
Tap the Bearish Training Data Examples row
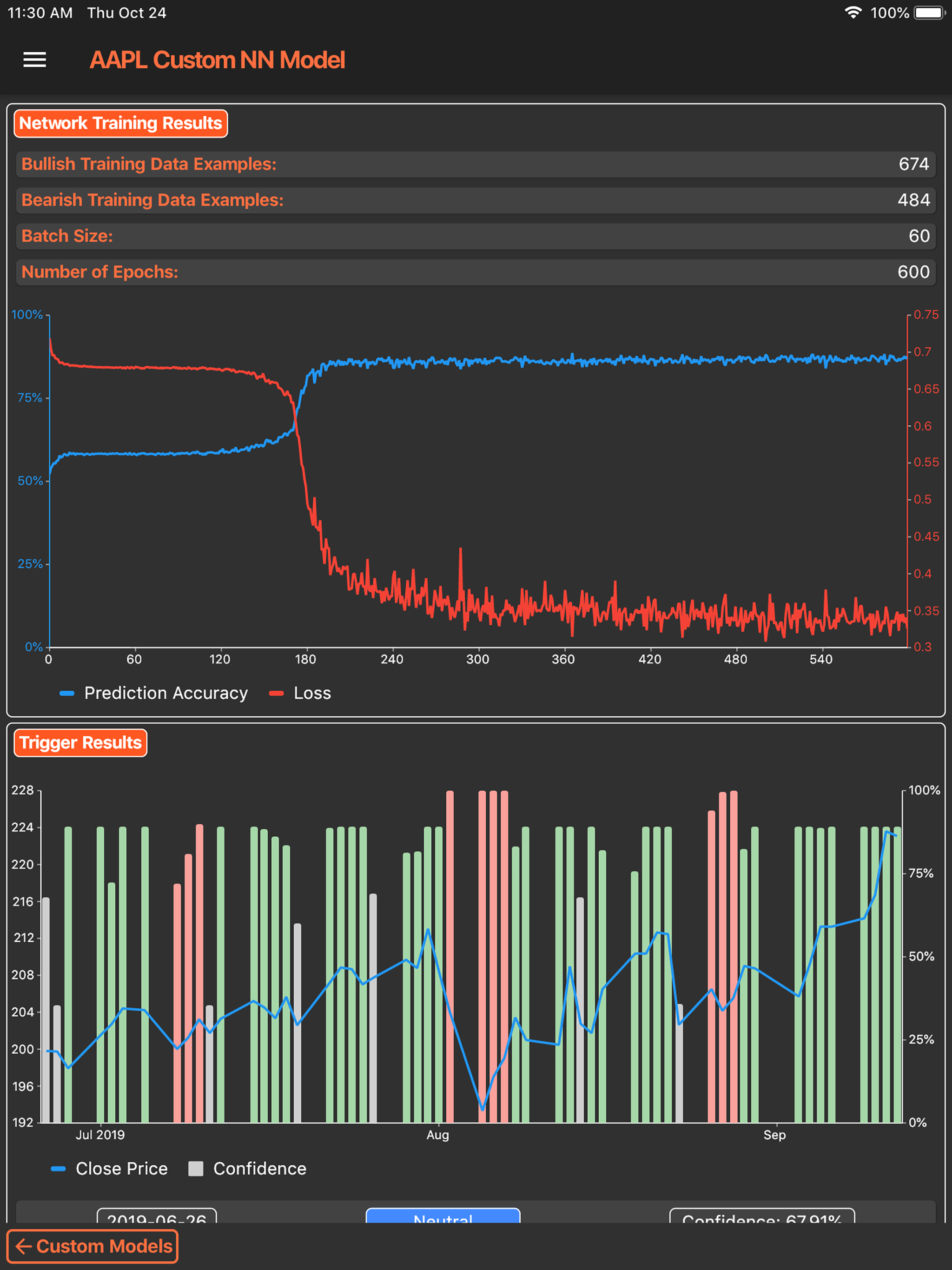click(x=476, y=200)
